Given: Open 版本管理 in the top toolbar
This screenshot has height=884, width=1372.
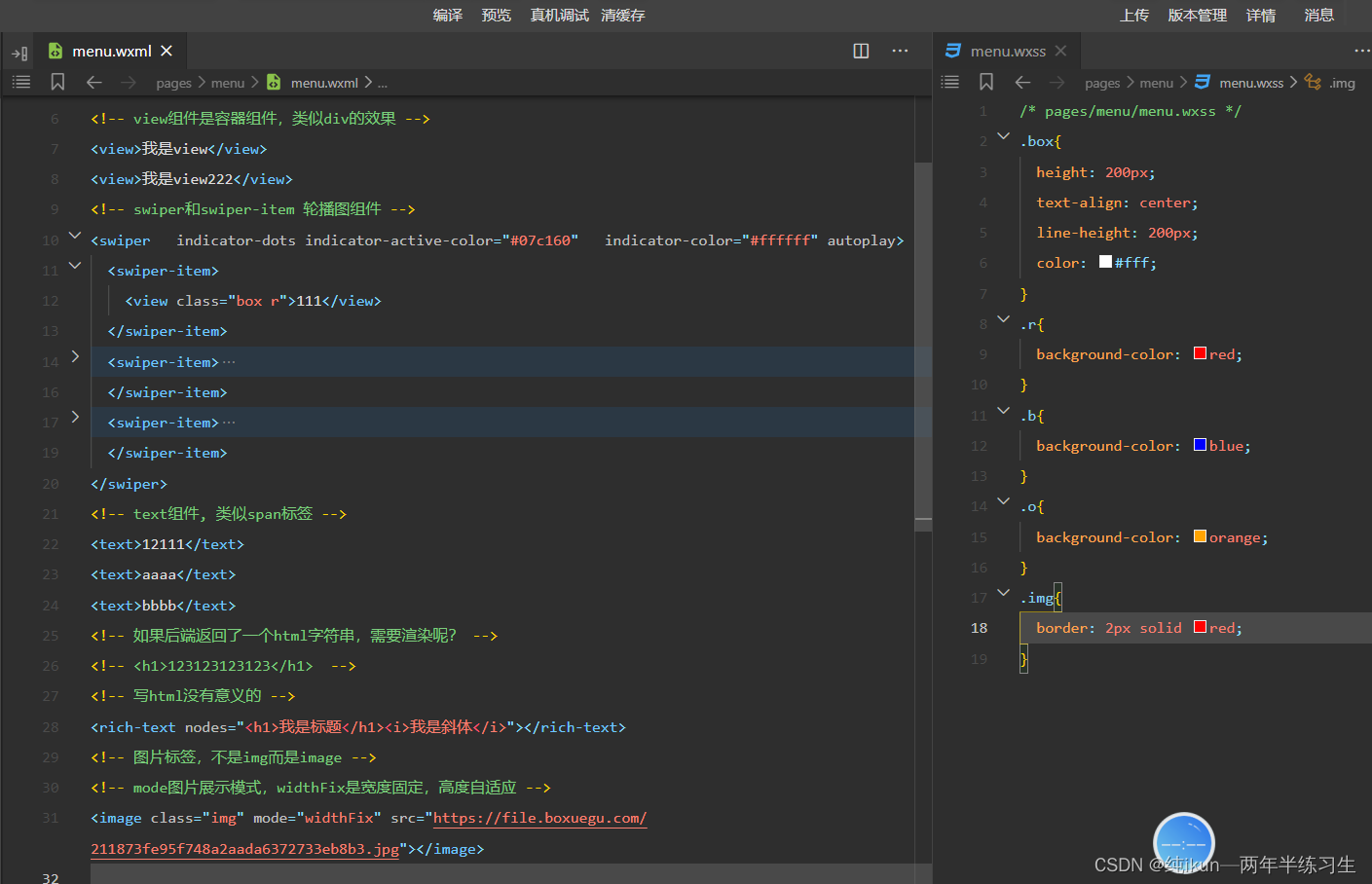Looking at the screenshot, I should [1198, 16].
